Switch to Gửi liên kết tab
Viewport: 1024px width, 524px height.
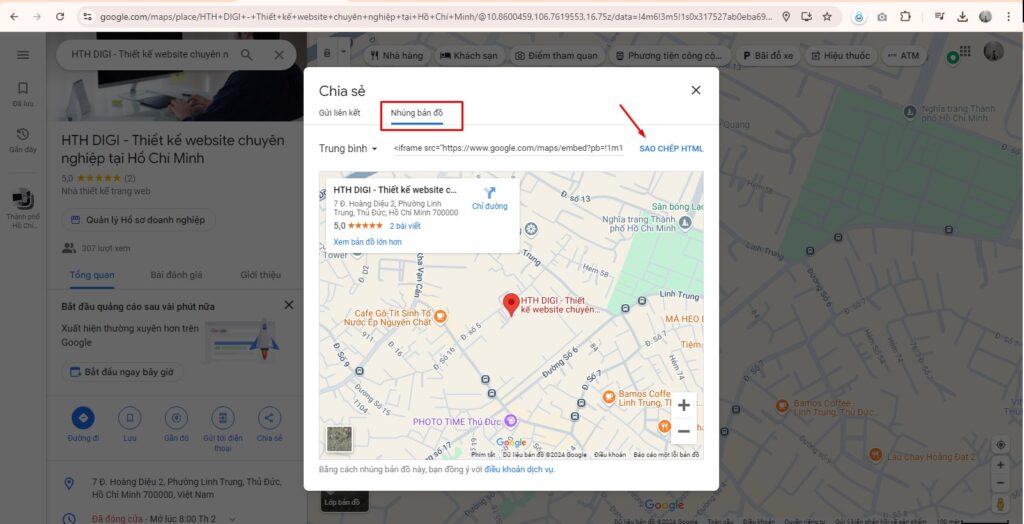click(339, 113)
